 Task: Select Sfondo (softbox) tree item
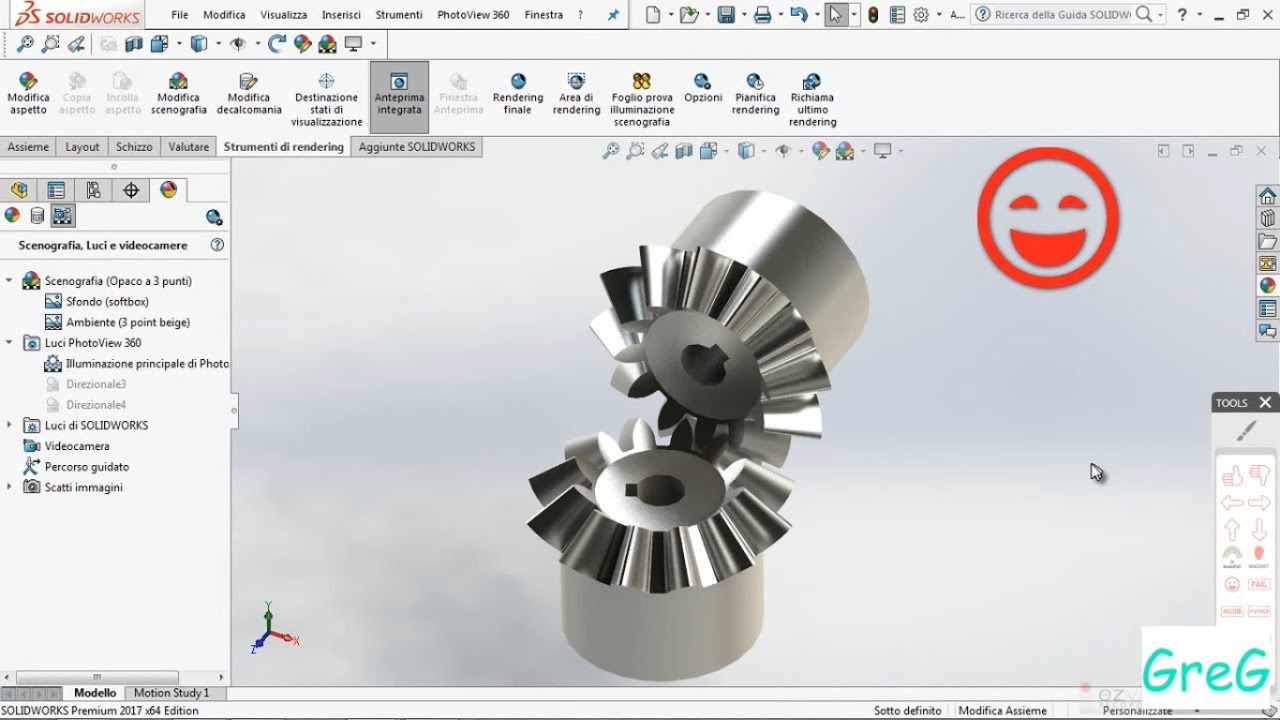pos(107,302)
